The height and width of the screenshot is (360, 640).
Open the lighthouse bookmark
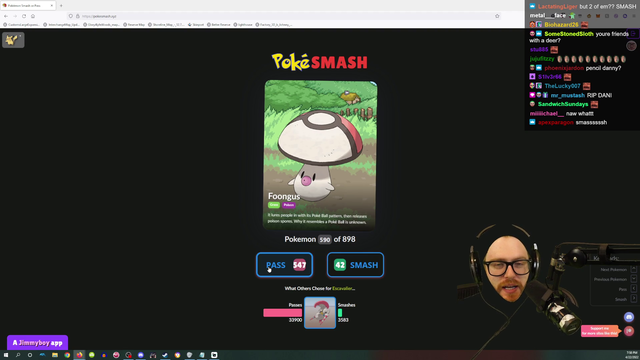click(x=243, y=24)
